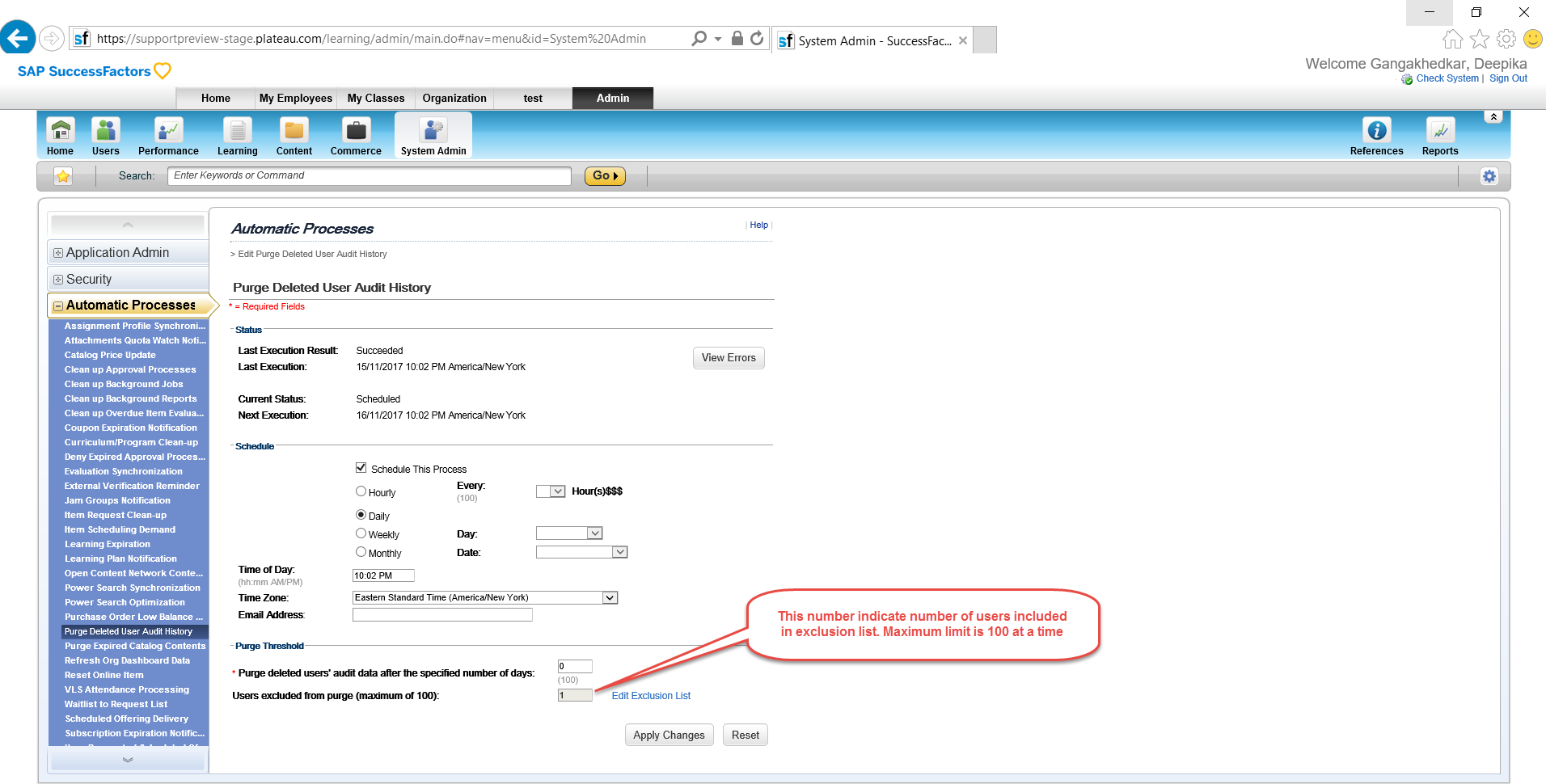
Task: Click Apply Changes button
Action: click(669, 736)
